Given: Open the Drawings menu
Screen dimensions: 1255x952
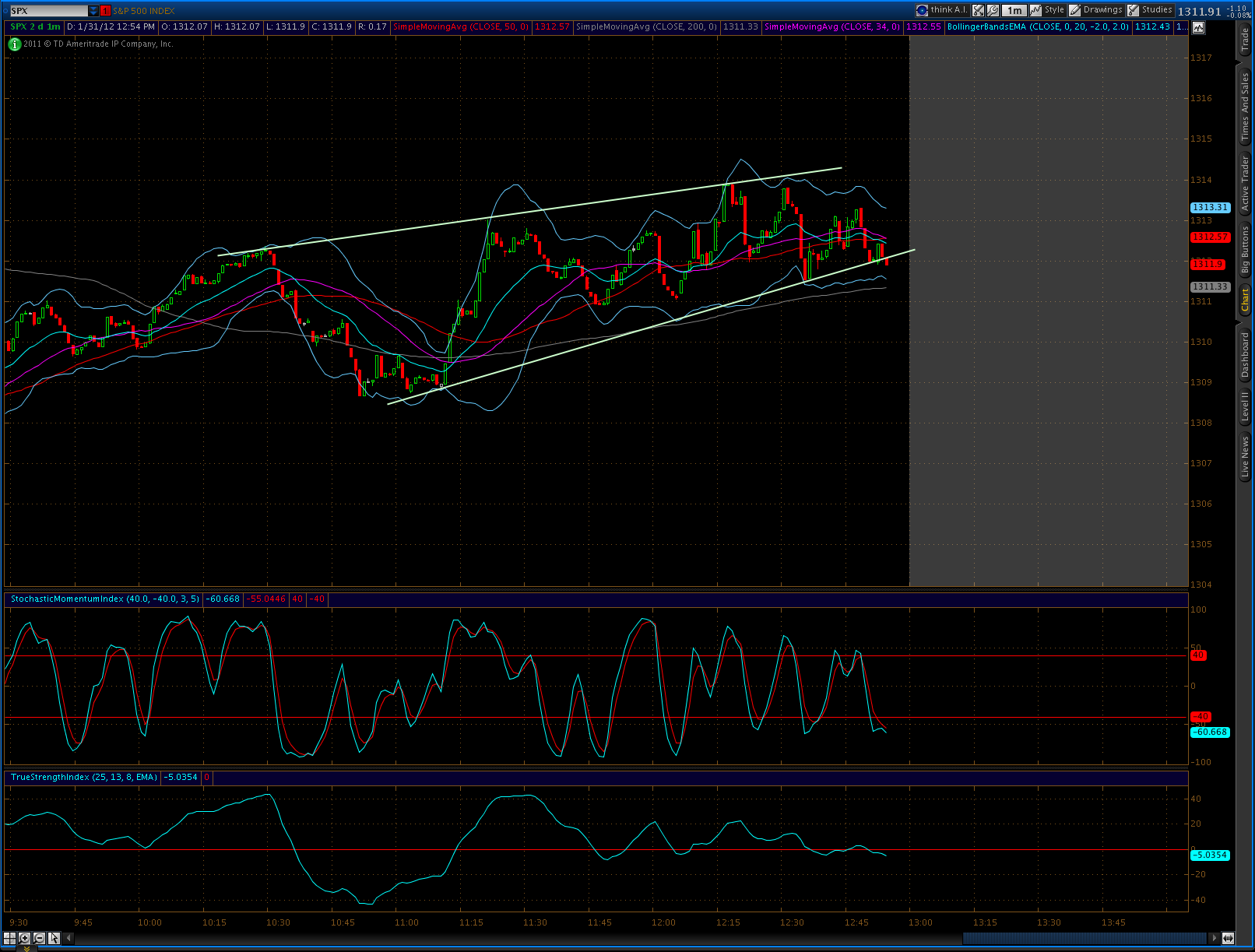Looking at the screenshot, I should 1096,10.
